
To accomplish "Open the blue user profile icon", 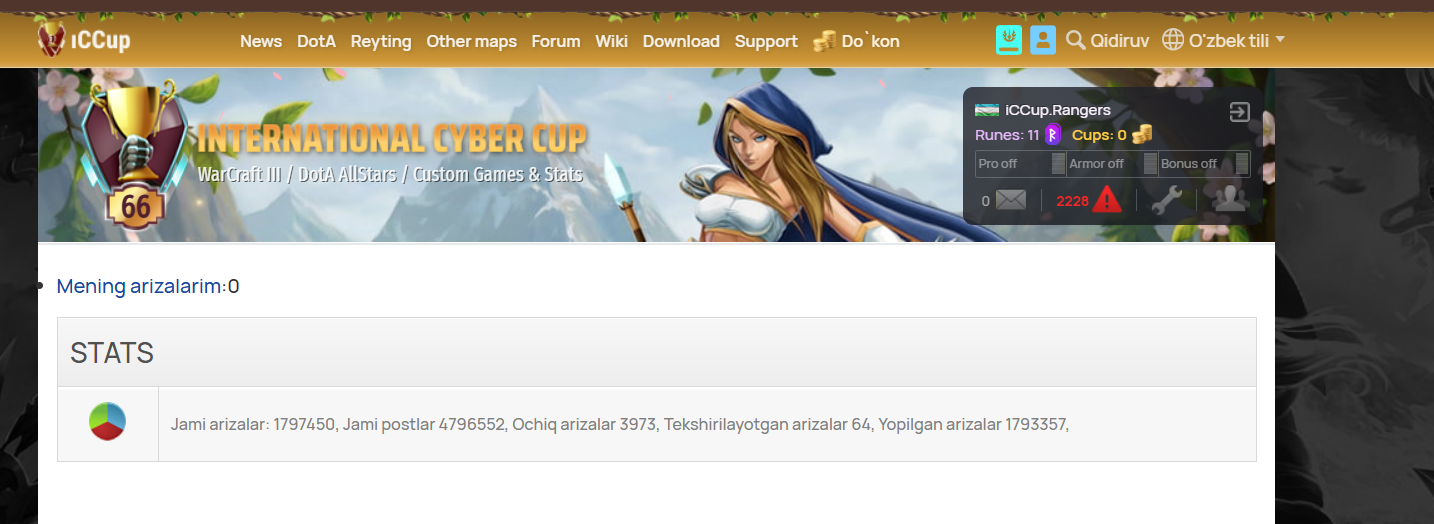I will (x=1043, y=40).
